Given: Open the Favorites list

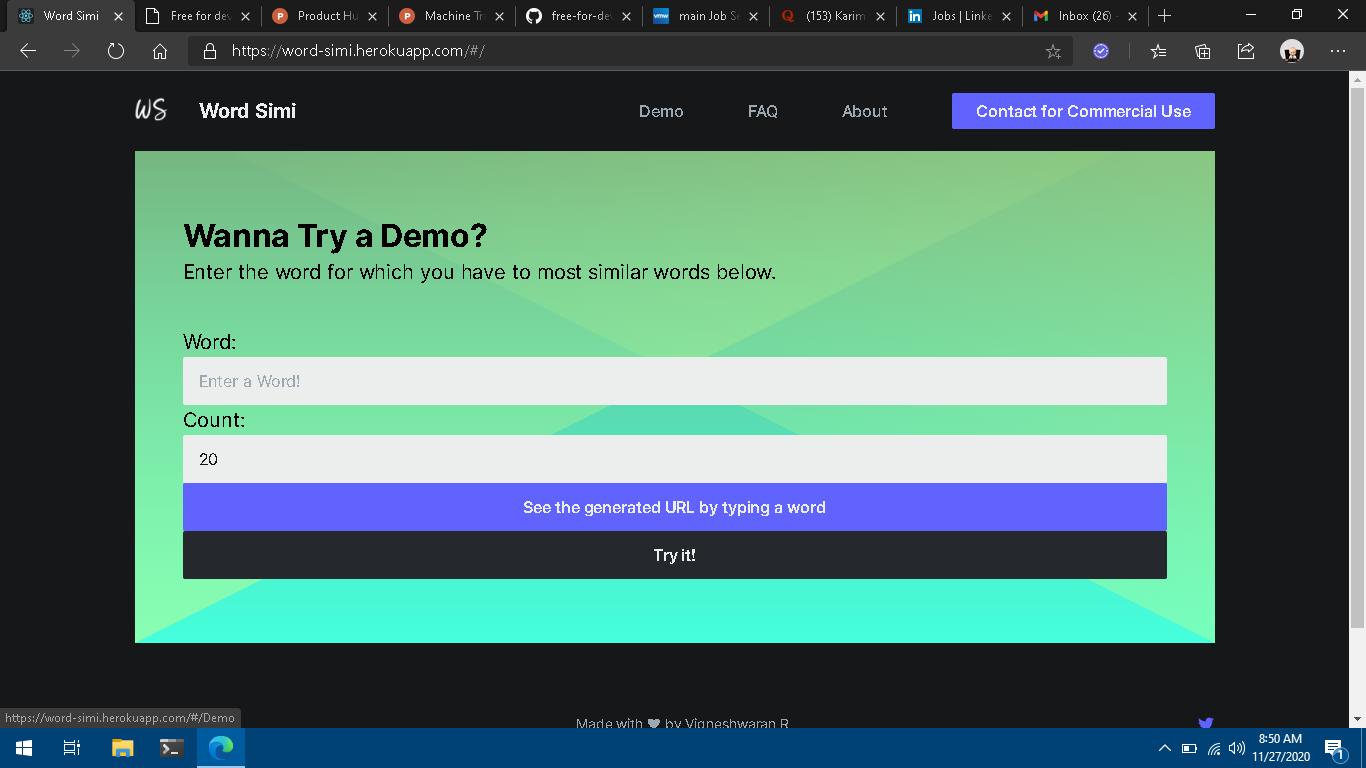Looking at the screenshot, I should [1158, 51].
